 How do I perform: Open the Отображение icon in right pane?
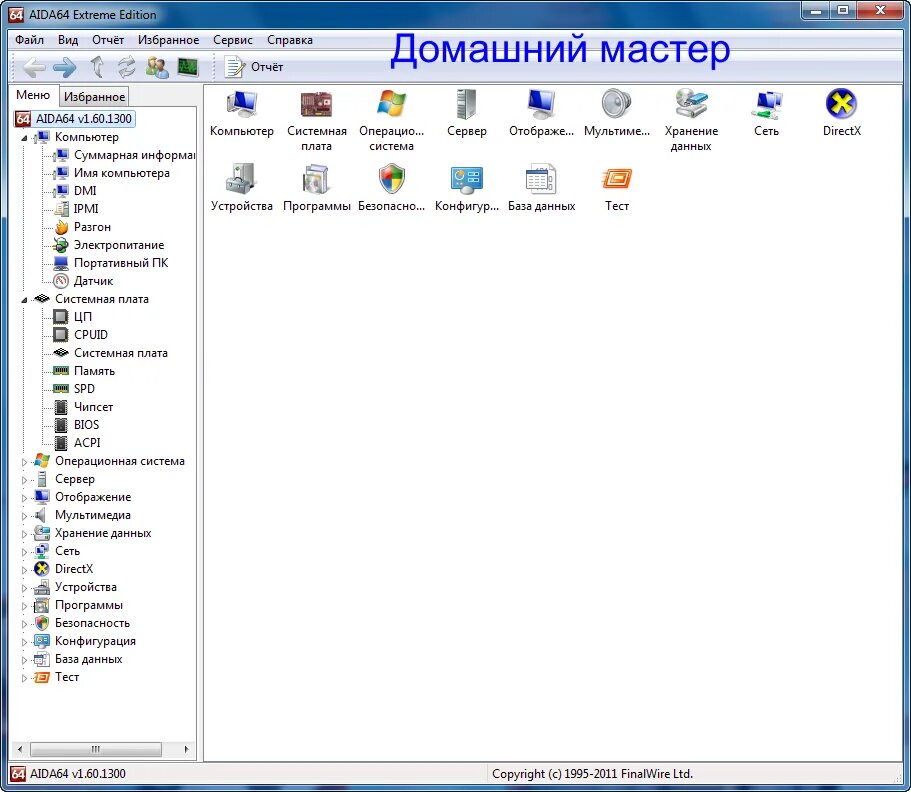[541, 105]
